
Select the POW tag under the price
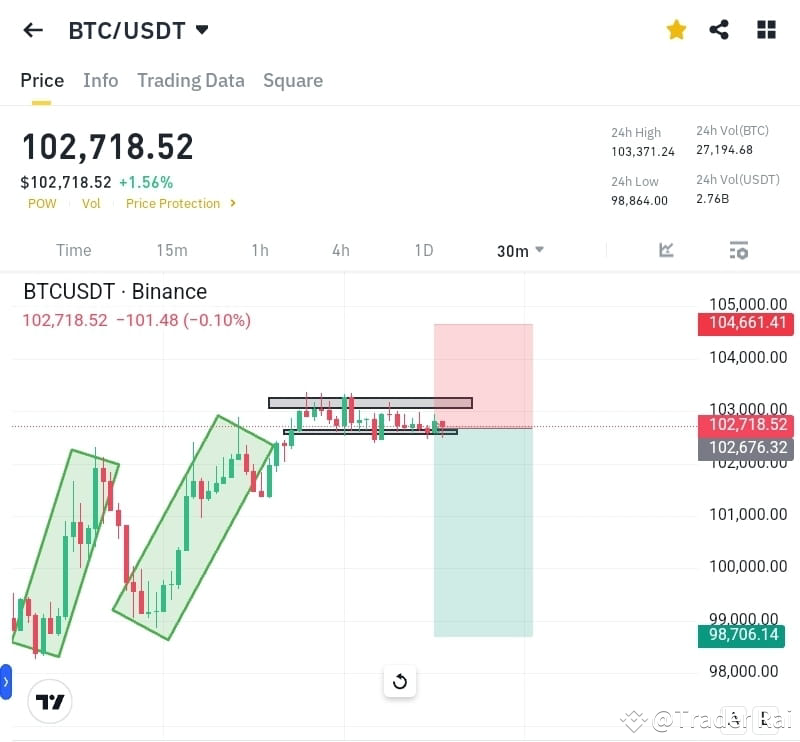pos(41,203)
